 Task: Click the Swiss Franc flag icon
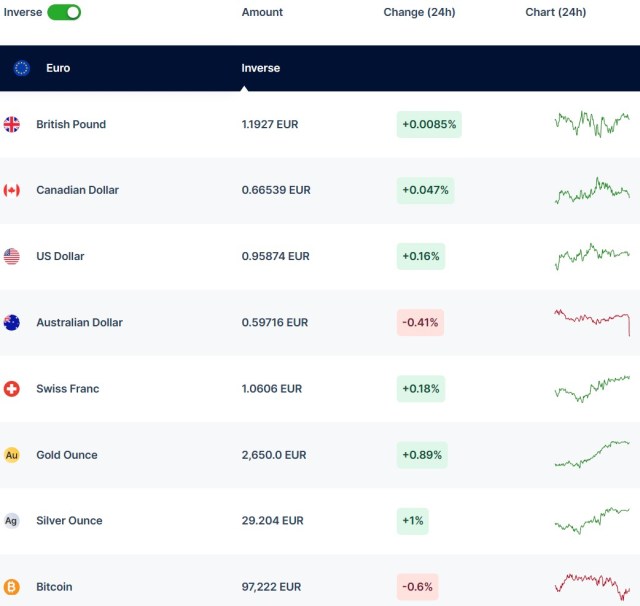click(x=12, y=388)
